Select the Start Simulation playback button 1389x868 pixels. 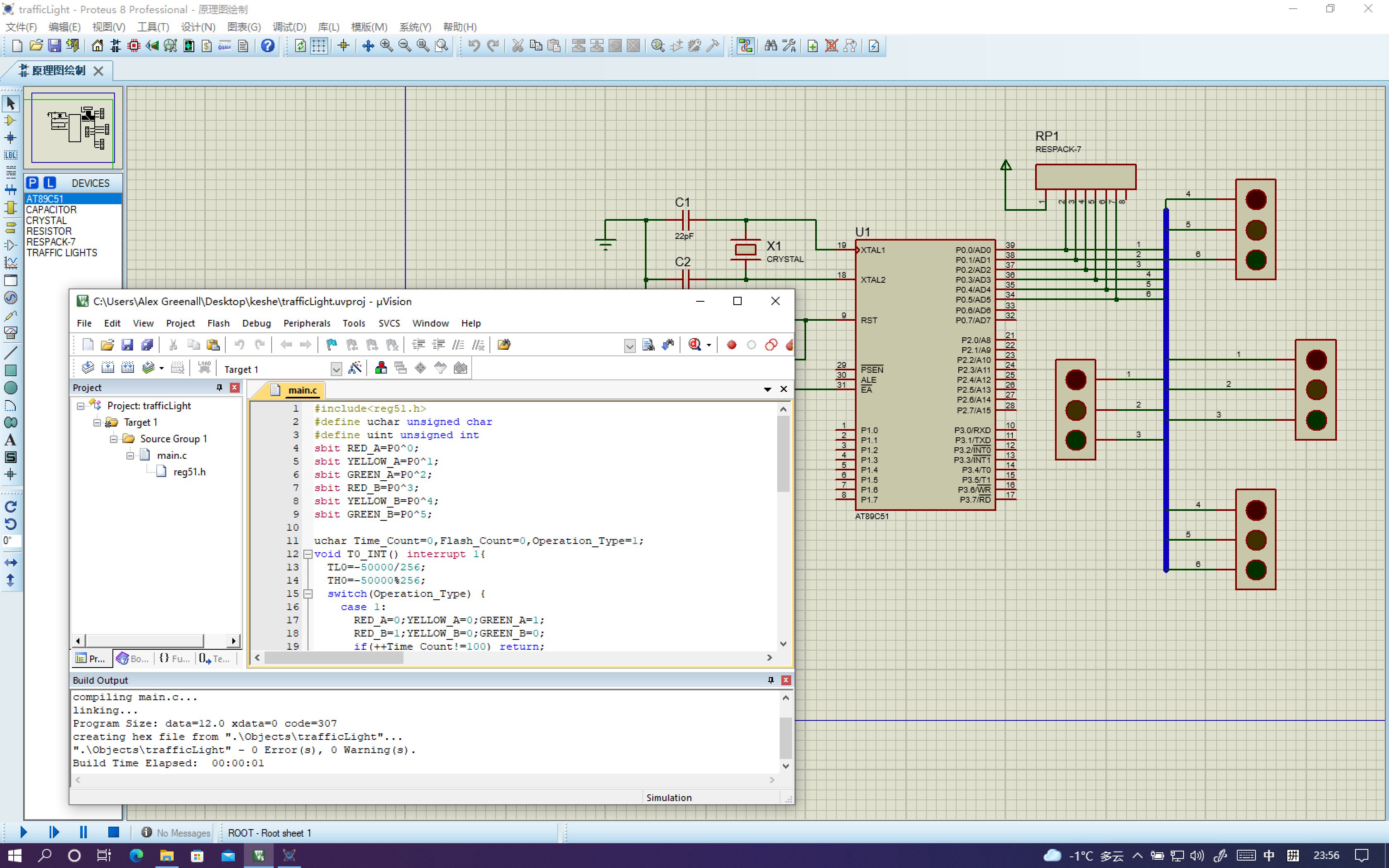pyautogui.click(x=22, y=832)
